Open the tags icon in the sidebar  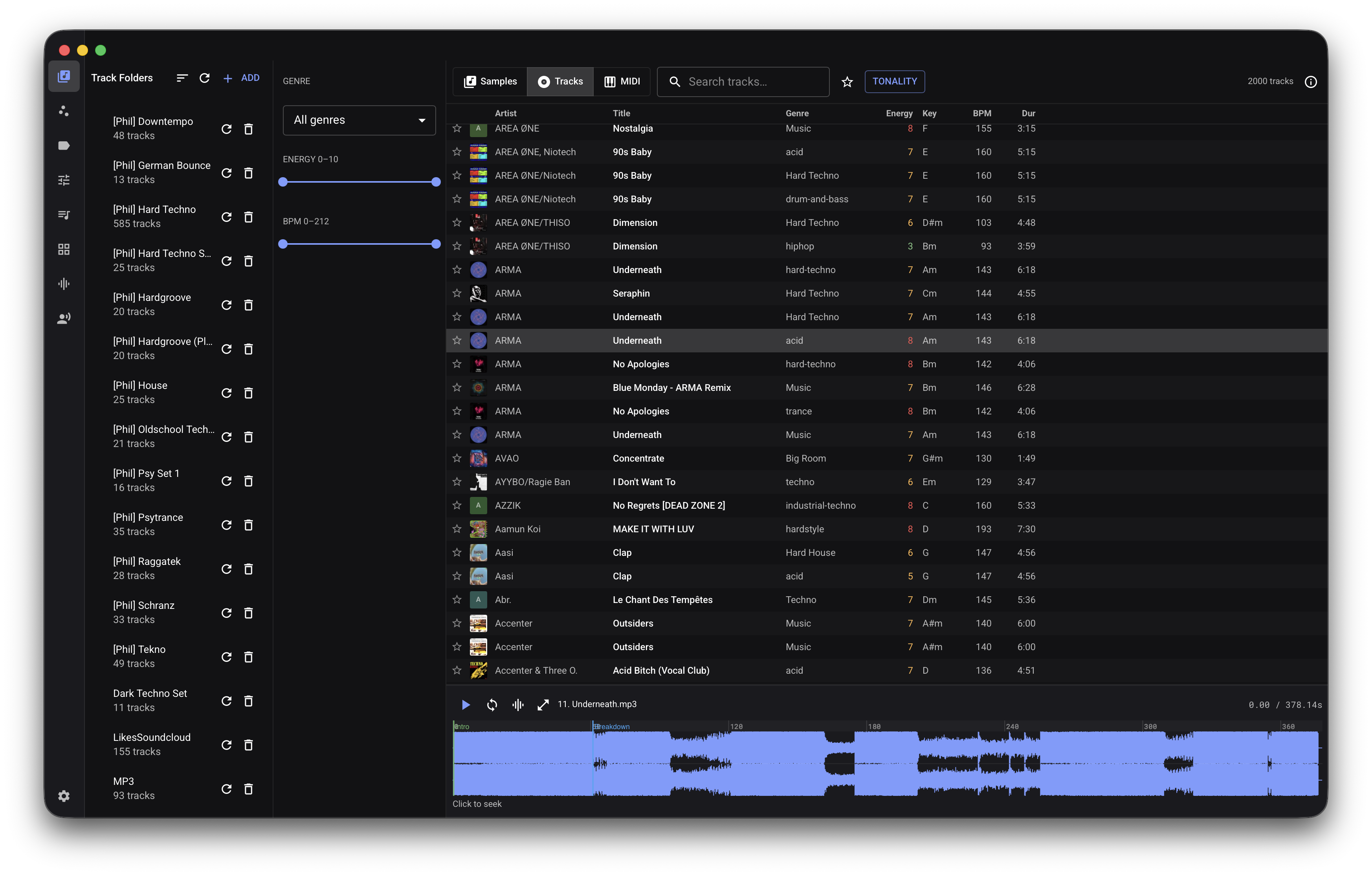pyautogui.click(x=64, y=146)
